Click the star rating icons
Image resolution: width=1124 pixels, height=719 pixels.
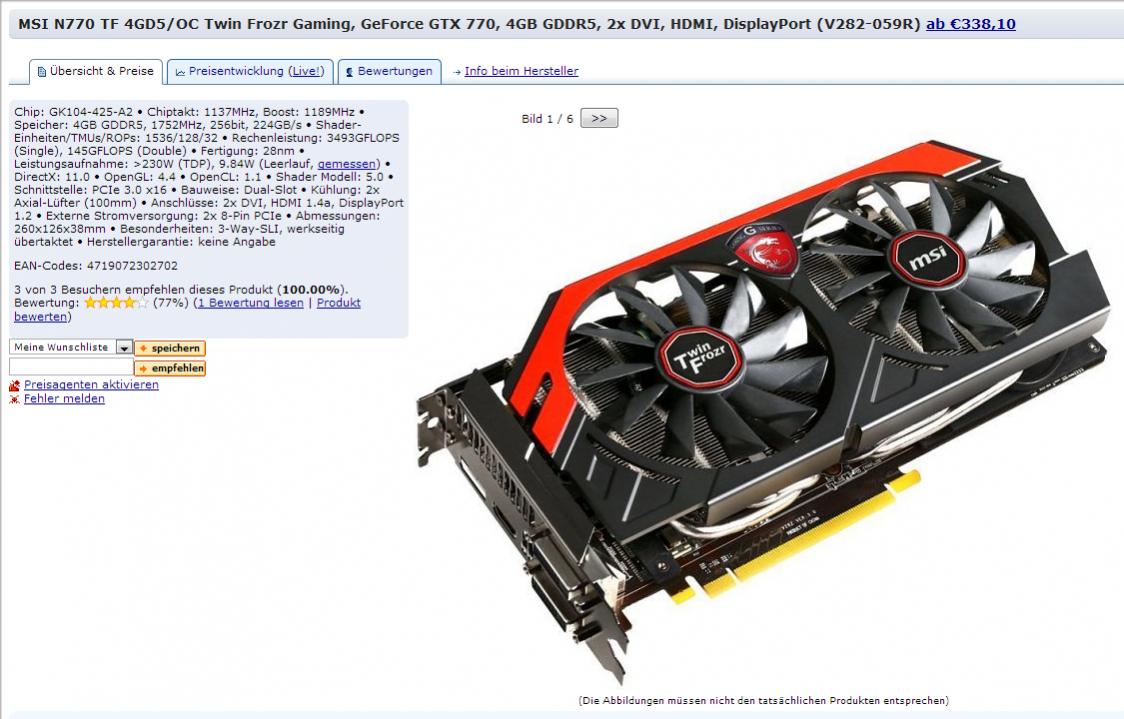click(116, 303)
